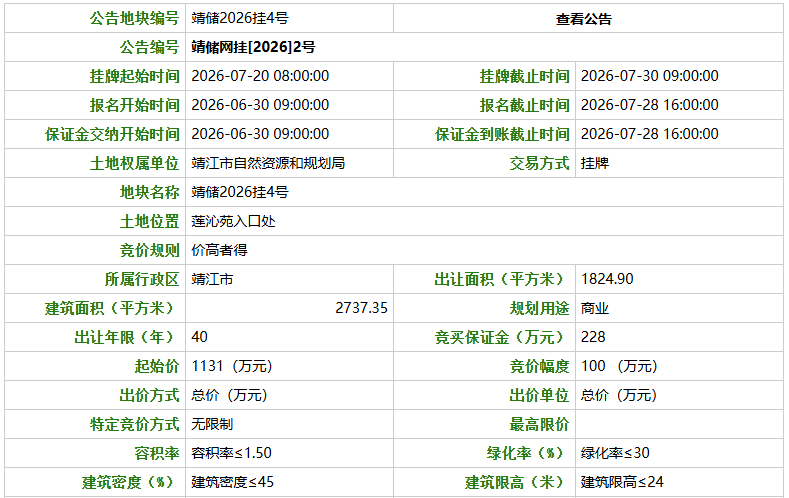Screen dimensions: 789x498
Task: Click the 竞价规则 label
Action: [x=149, y=251]
